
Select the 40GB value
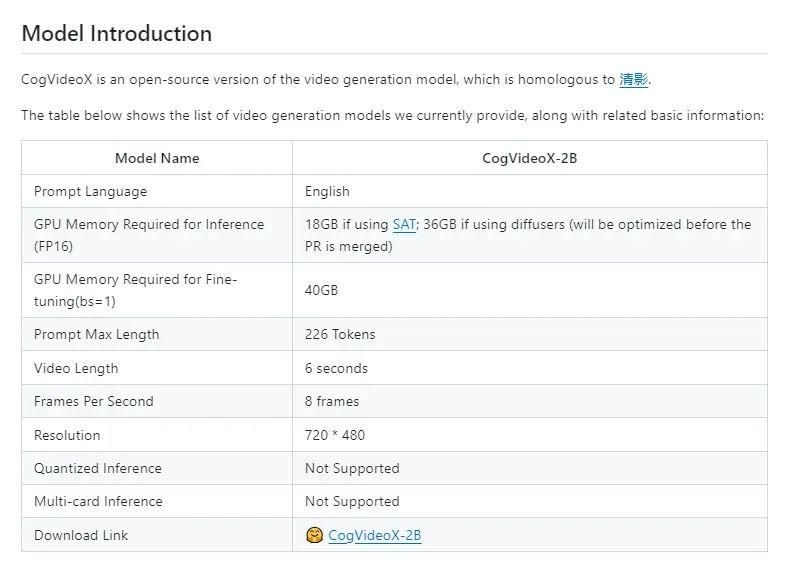322,290
